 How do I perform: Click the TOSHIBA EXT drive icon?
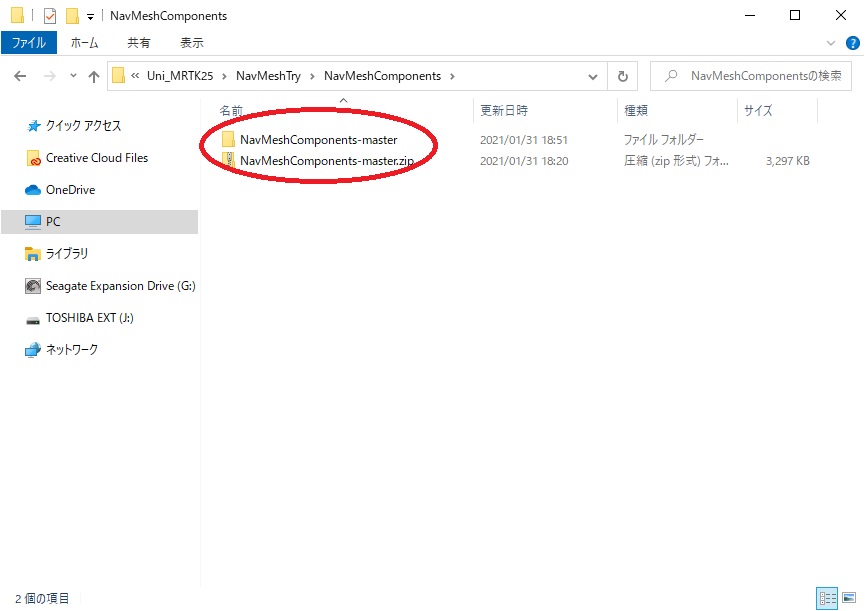pos(33,320)
